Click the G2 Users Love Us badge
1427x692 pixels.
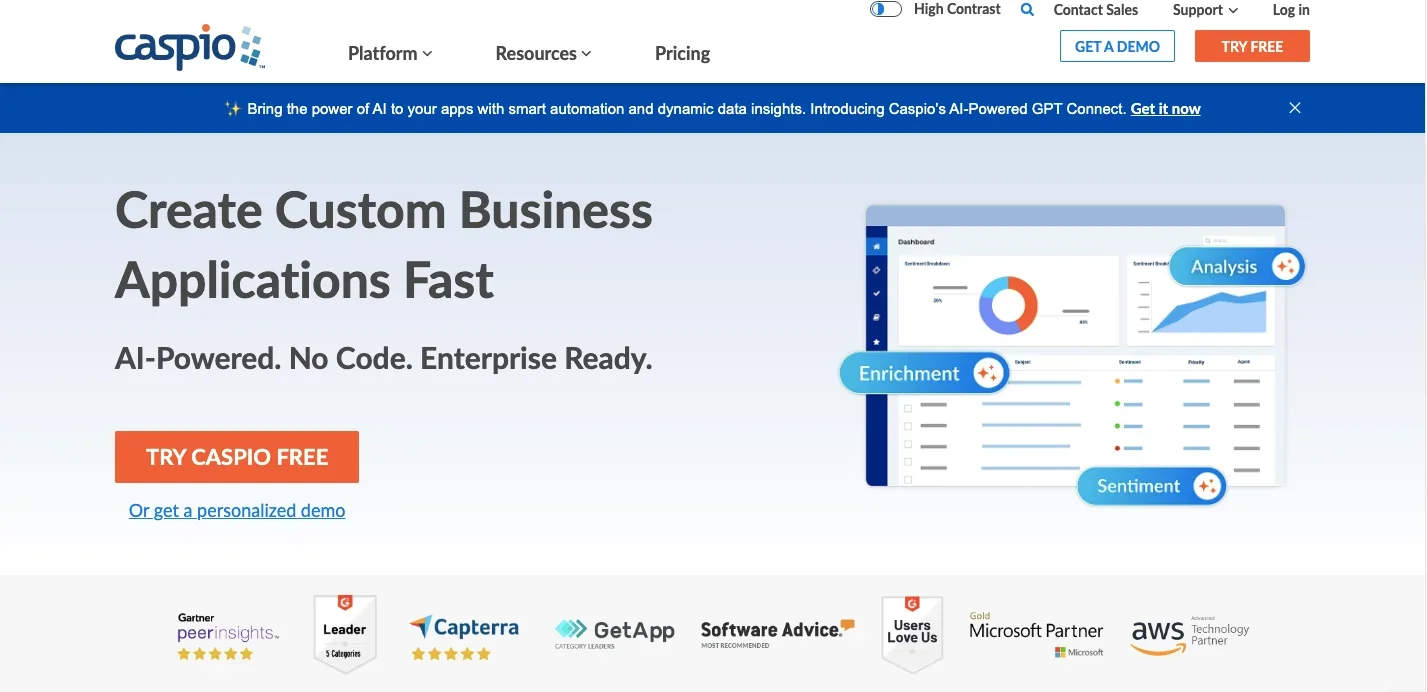pos(912,632)
